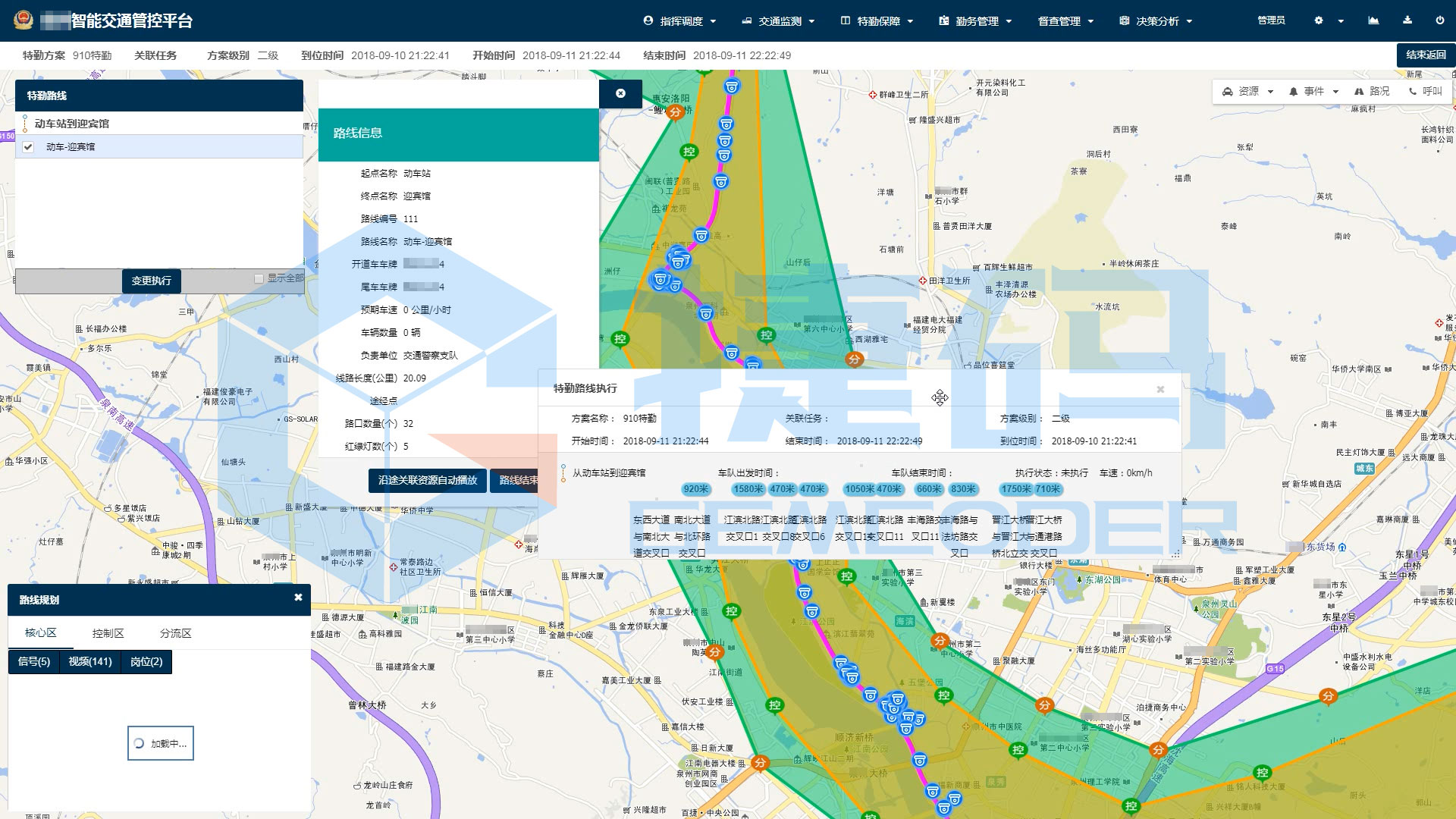Click the 负责单位 value 交通警察支队

click(x=430, y=355)
